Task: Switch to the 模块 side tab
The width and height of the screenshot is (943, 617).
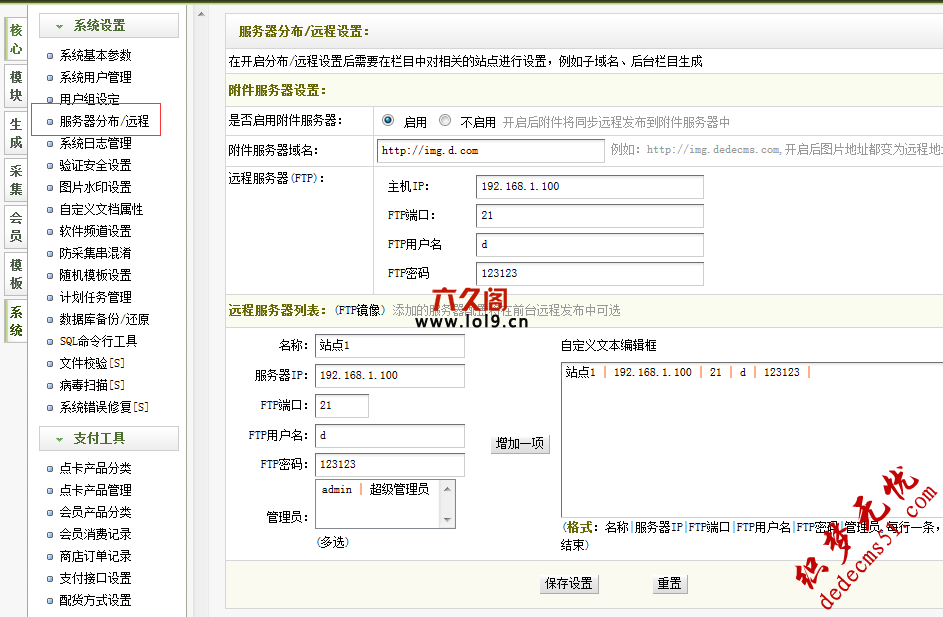Action: click(16, 87)
